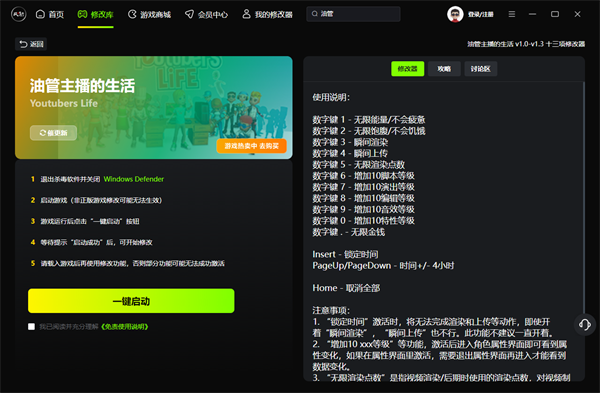Click the Insert 锁定时间 line
Viewport: 600px width, 393px height.
tap(345, 254)
